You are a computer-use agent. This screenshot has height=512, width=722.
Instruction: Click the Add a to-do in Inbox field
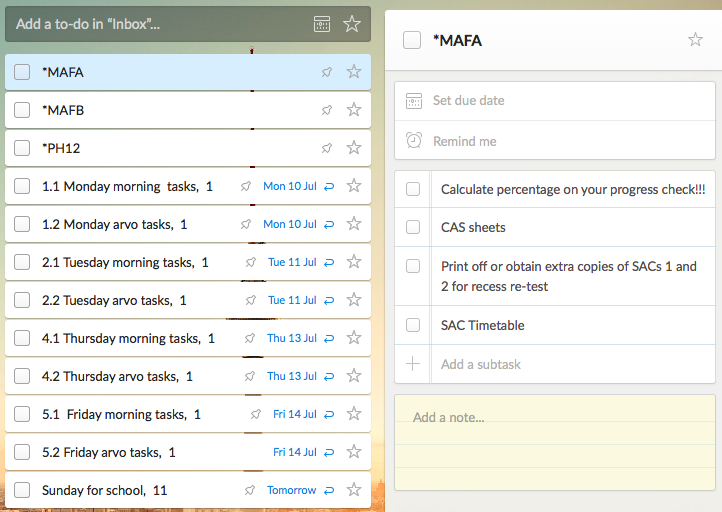[161, 24]
